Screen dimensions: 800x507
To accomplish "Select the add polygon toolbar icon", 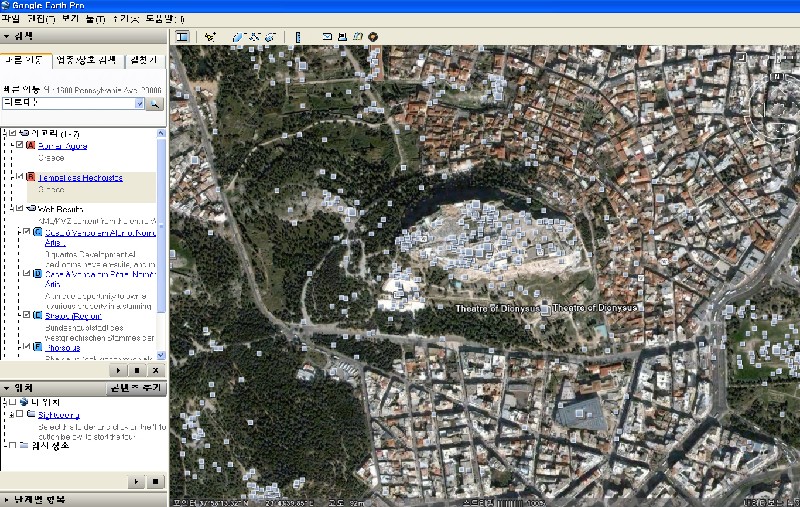I will click(238, 37).
